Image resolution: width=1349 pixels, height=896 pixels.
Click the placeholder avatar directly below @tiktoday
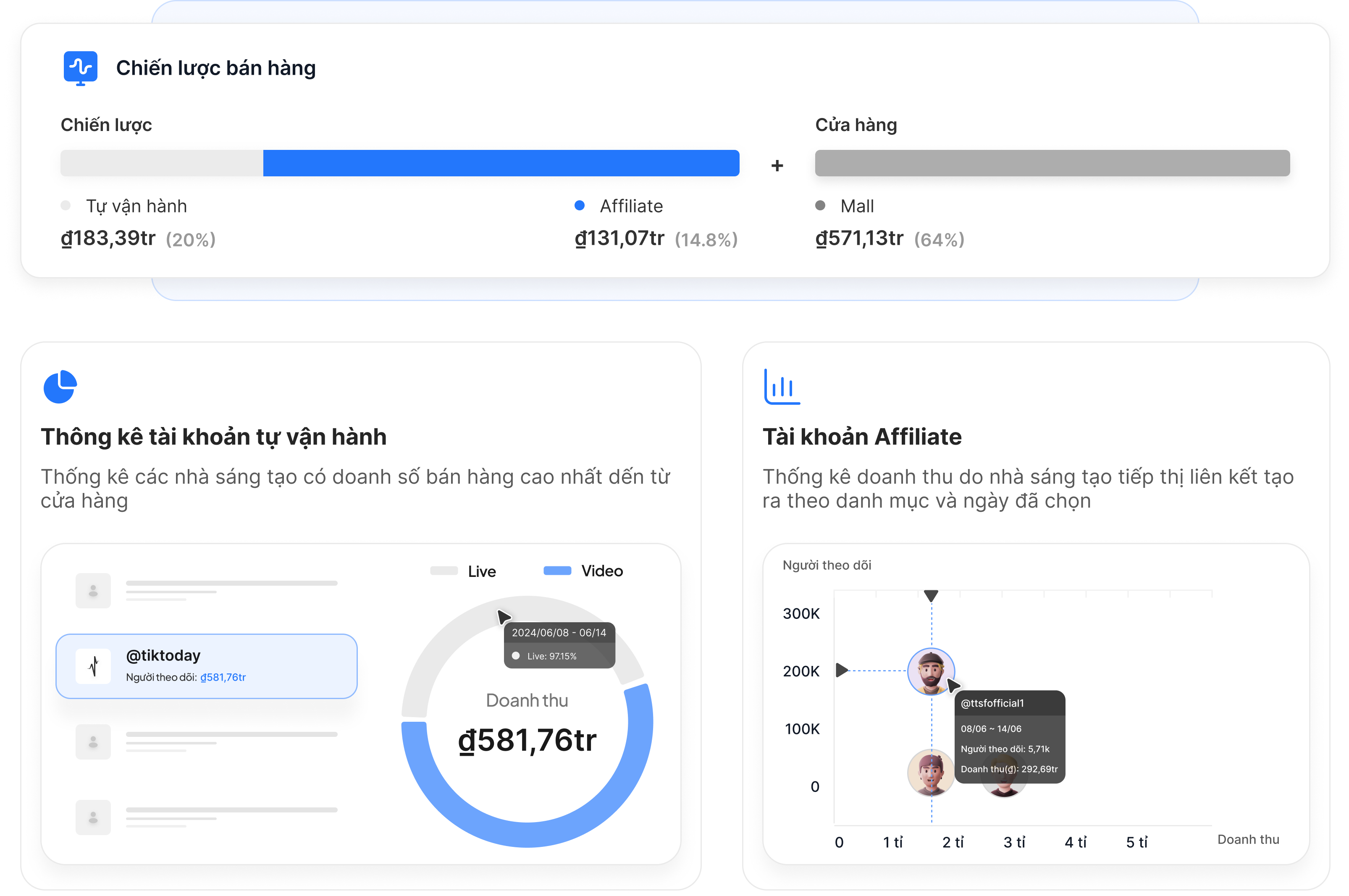click(x=93, y=742)
